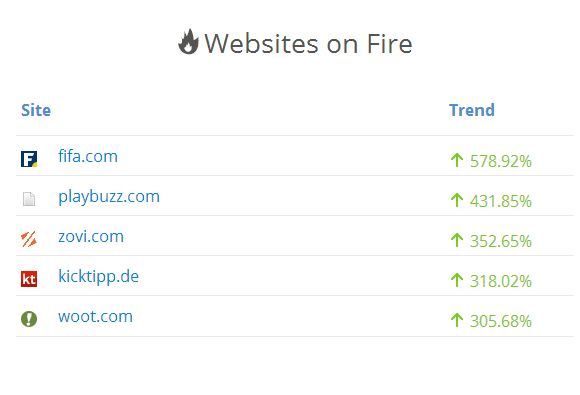The width and height of the screenshot is (580, 395).
Task: Sort by the Site column header
Action: pos(36,110)
